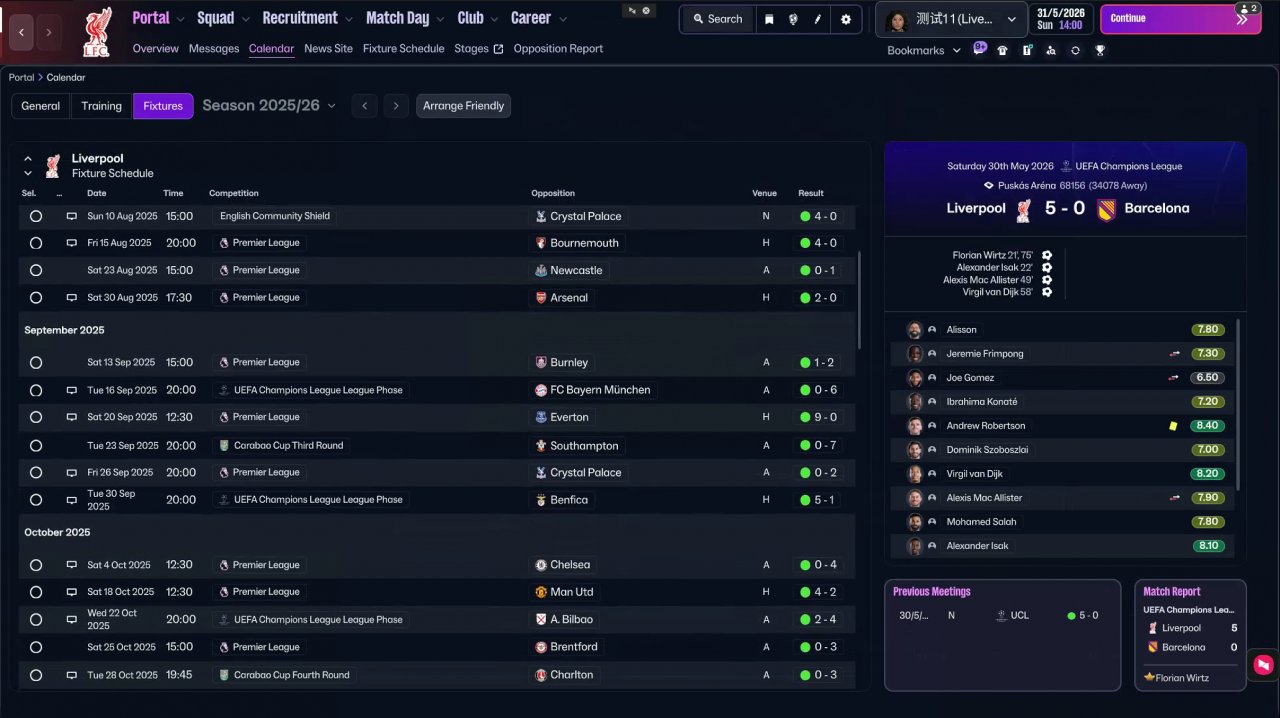
Task: Expand the Bookmarks dropdown
Action: point(924,50)
